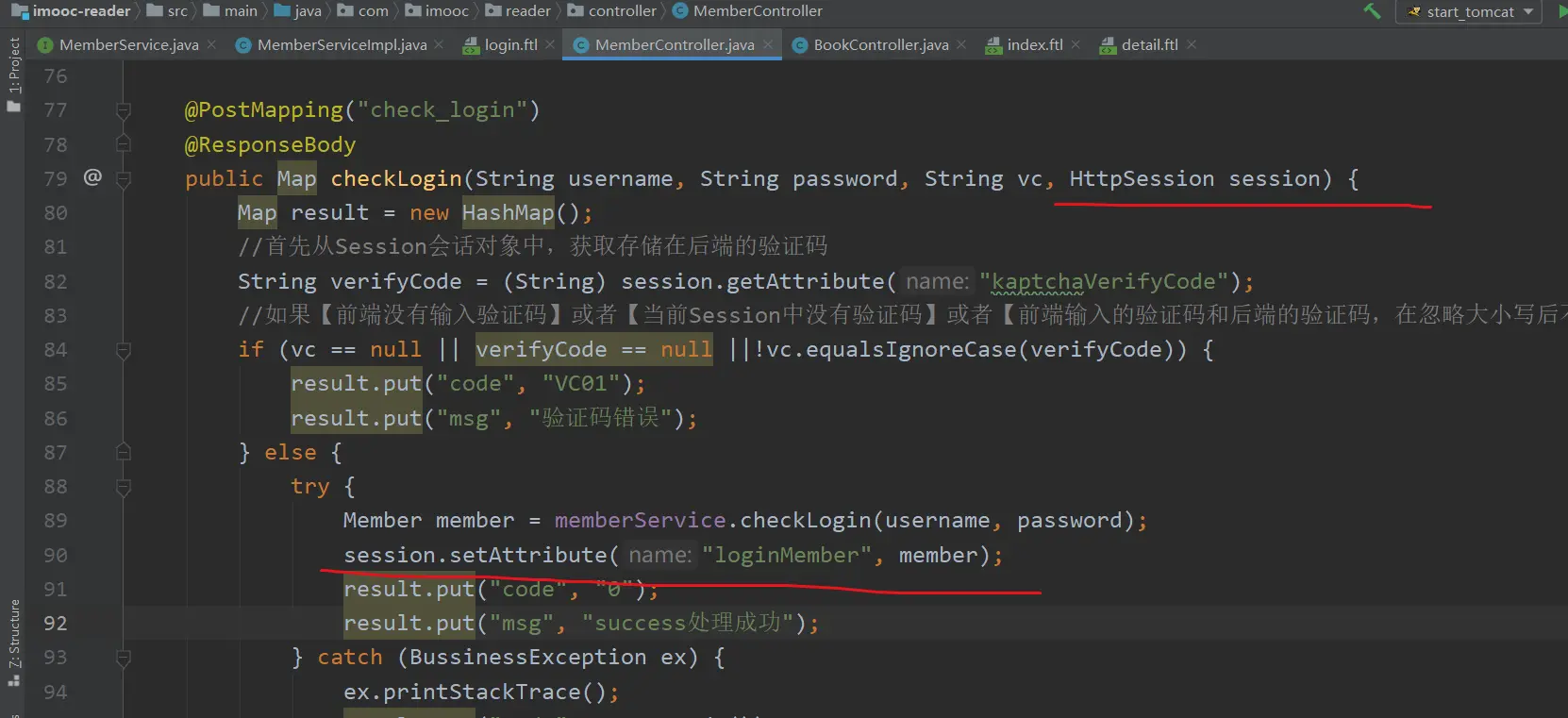Select the controller folder in breadcrumb
1568x718 pixels.
click(622, 11)
